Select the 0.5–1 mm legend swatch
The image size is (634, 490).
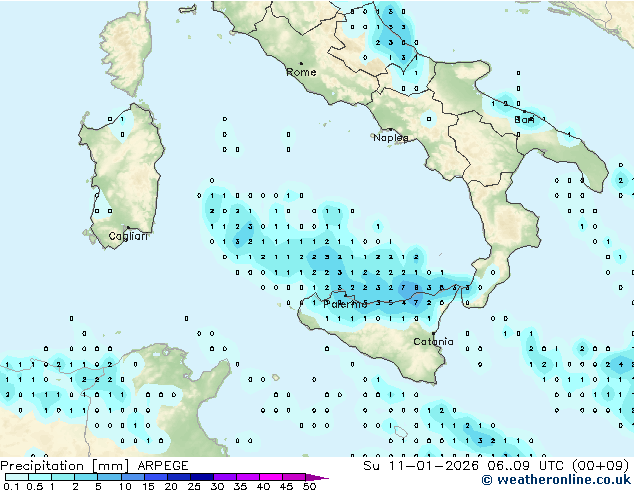point(40,477)
